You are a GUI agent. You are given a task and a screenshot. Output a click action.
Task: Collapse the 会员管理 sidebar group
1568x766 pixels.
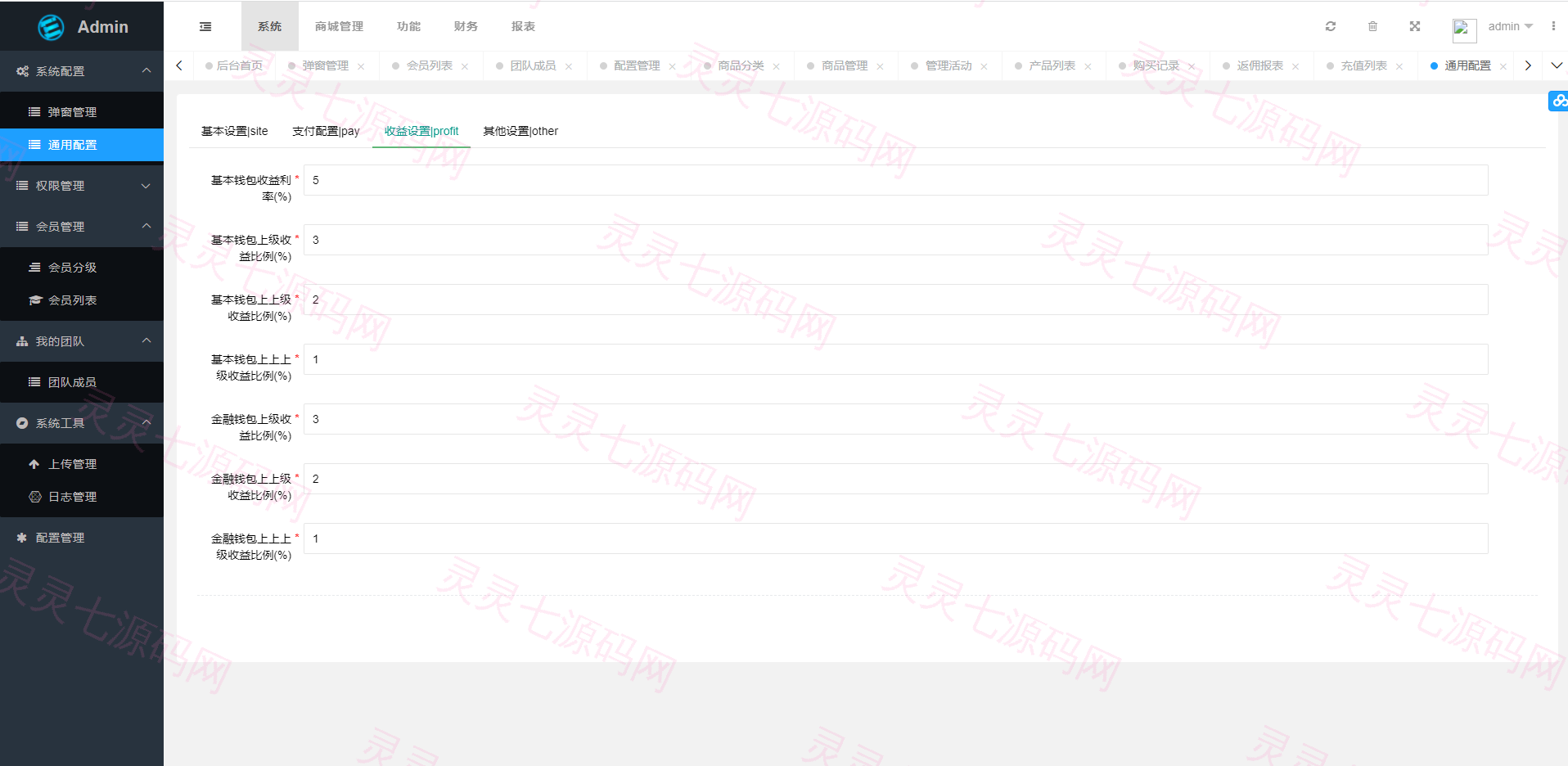click(x=82, y=227)
